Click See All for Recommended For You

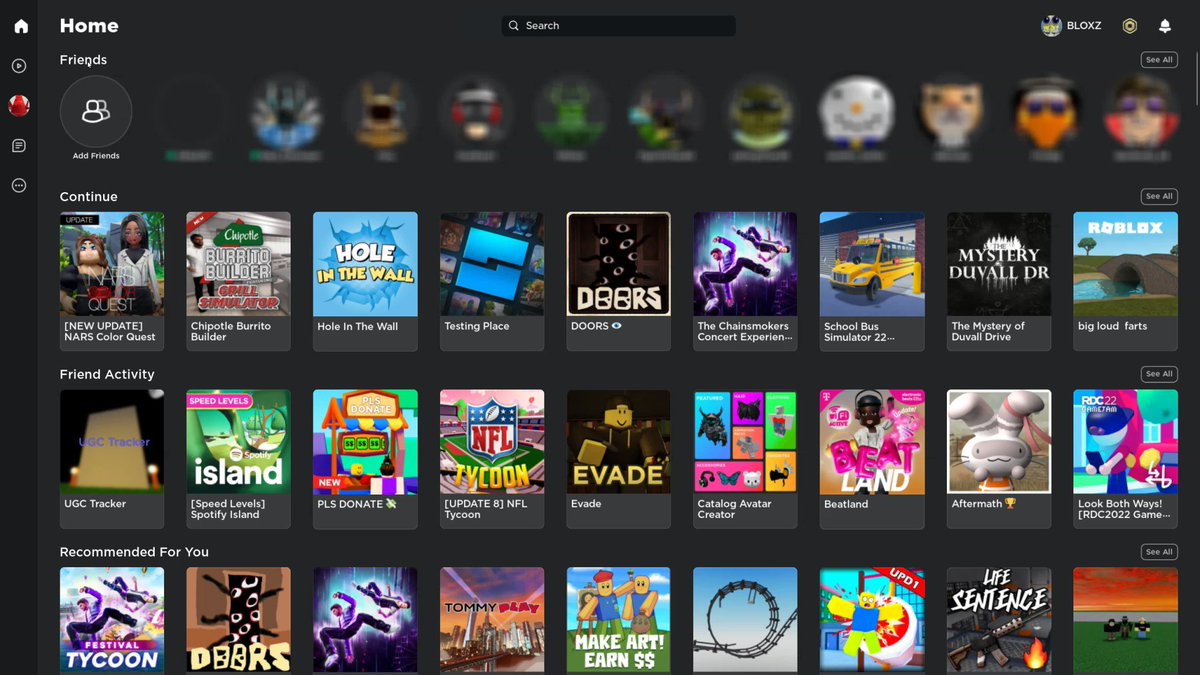(1159, 552)
